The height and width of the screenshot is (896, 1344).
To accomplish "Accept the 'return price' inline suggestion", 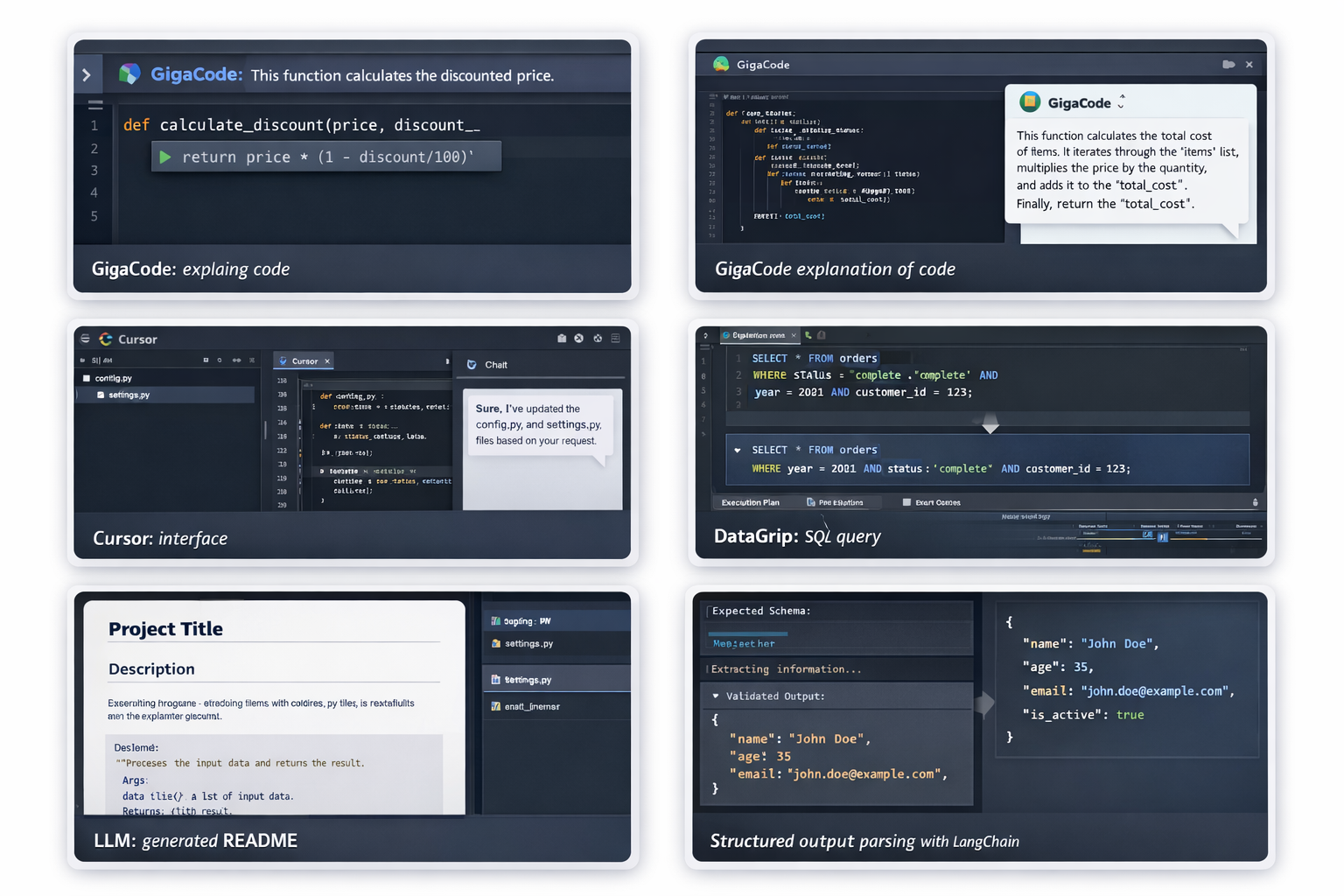I will coord(326,157).
